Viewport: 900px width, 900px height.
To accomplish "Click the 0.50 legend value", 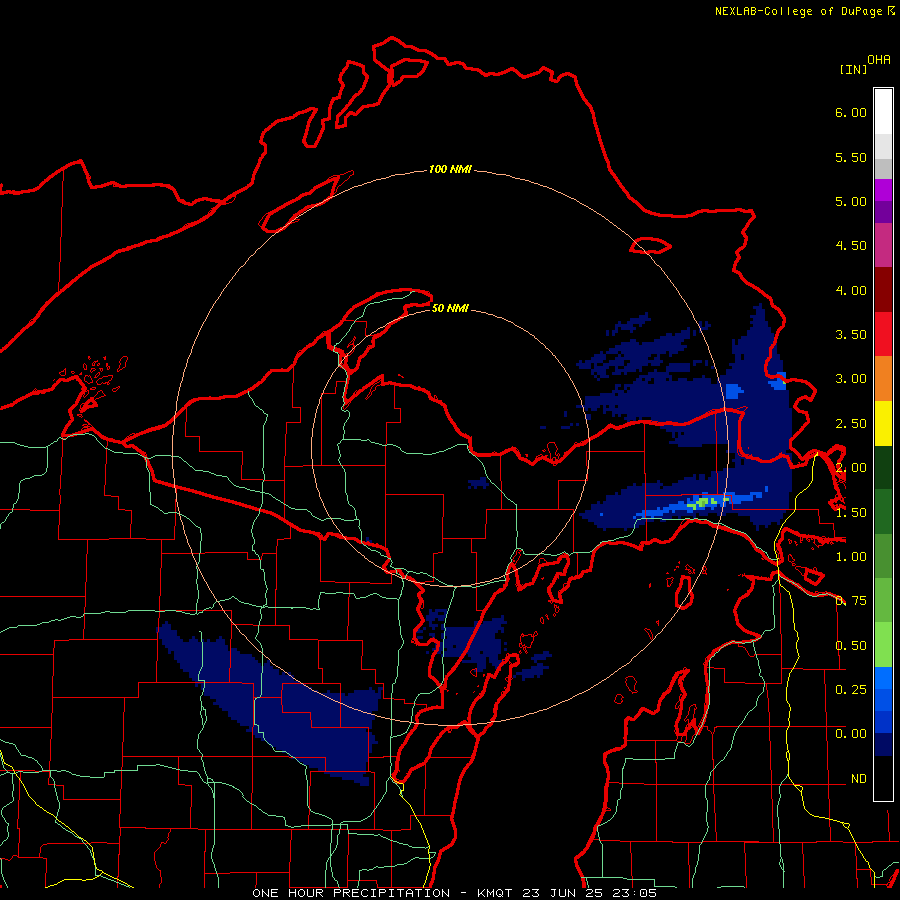I will tap(851, 646).
